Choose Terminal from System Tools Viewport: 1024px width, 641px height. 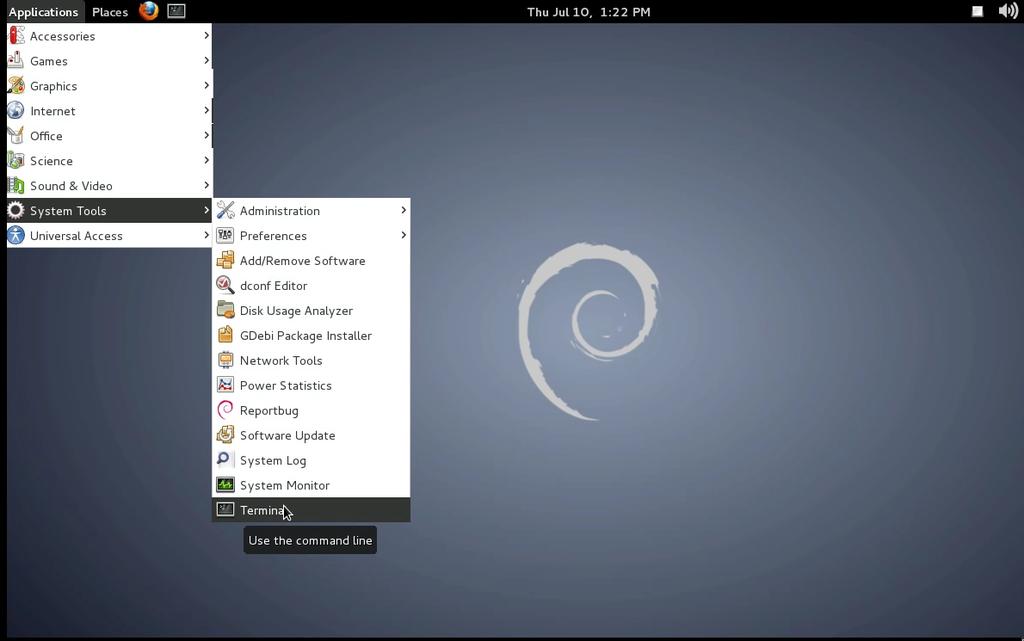(x=311, y=510)
